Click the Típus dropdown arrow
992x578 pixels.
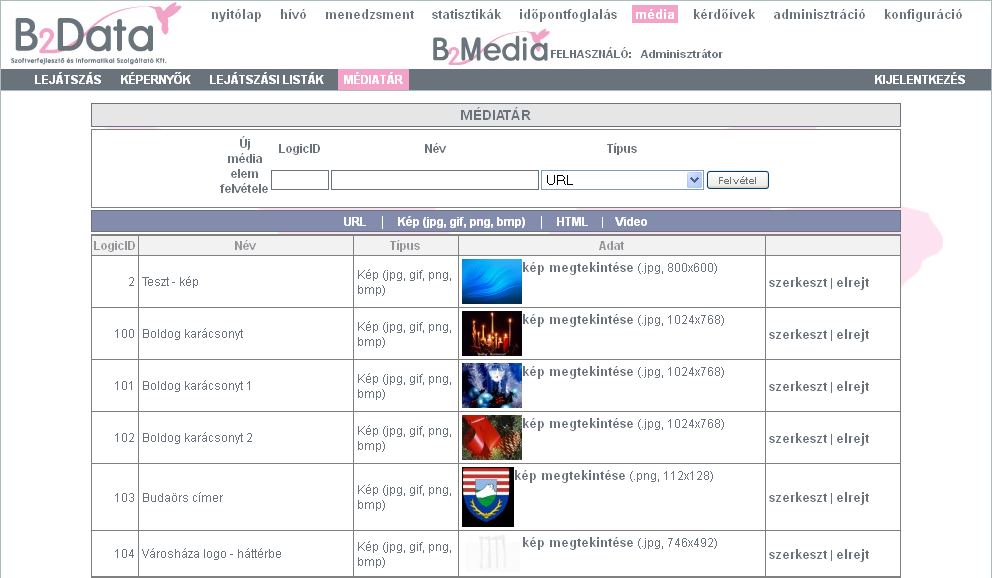693,179
